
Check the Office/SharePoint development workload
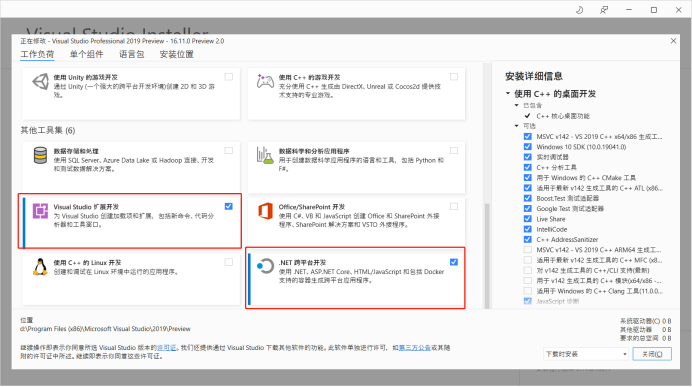[x=454, y=206]
